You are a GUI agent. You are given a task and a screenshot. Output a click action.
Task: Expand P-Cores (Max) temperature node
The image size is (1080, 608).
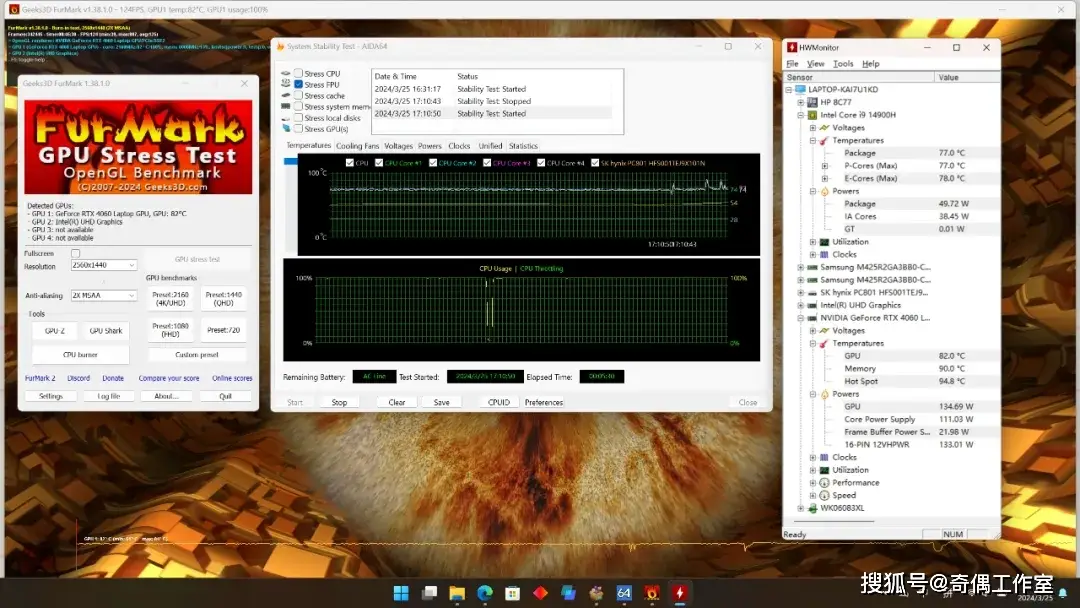[825, 166]
